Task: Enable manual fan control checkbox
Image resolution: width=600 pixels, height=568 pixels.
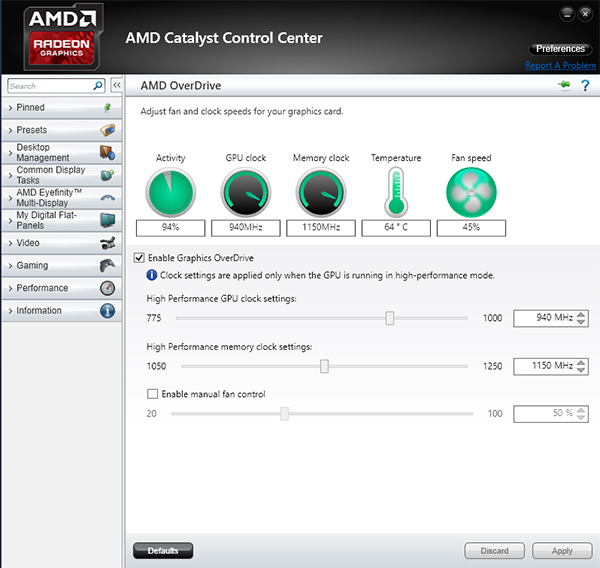Action: click(x=152, y=394)
